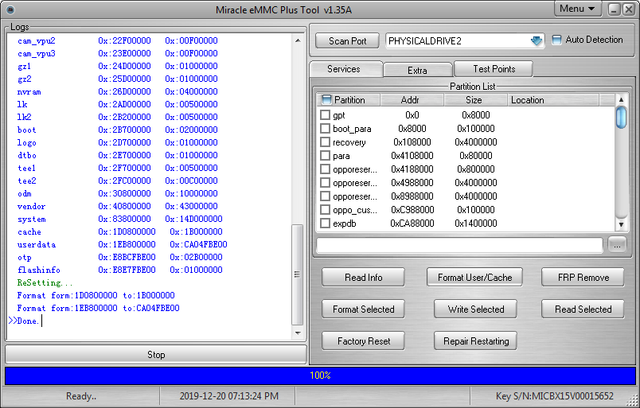Check the opporeser partition at 0x4988000
Screen dimensions: 640x408
(x=325, y=182)
